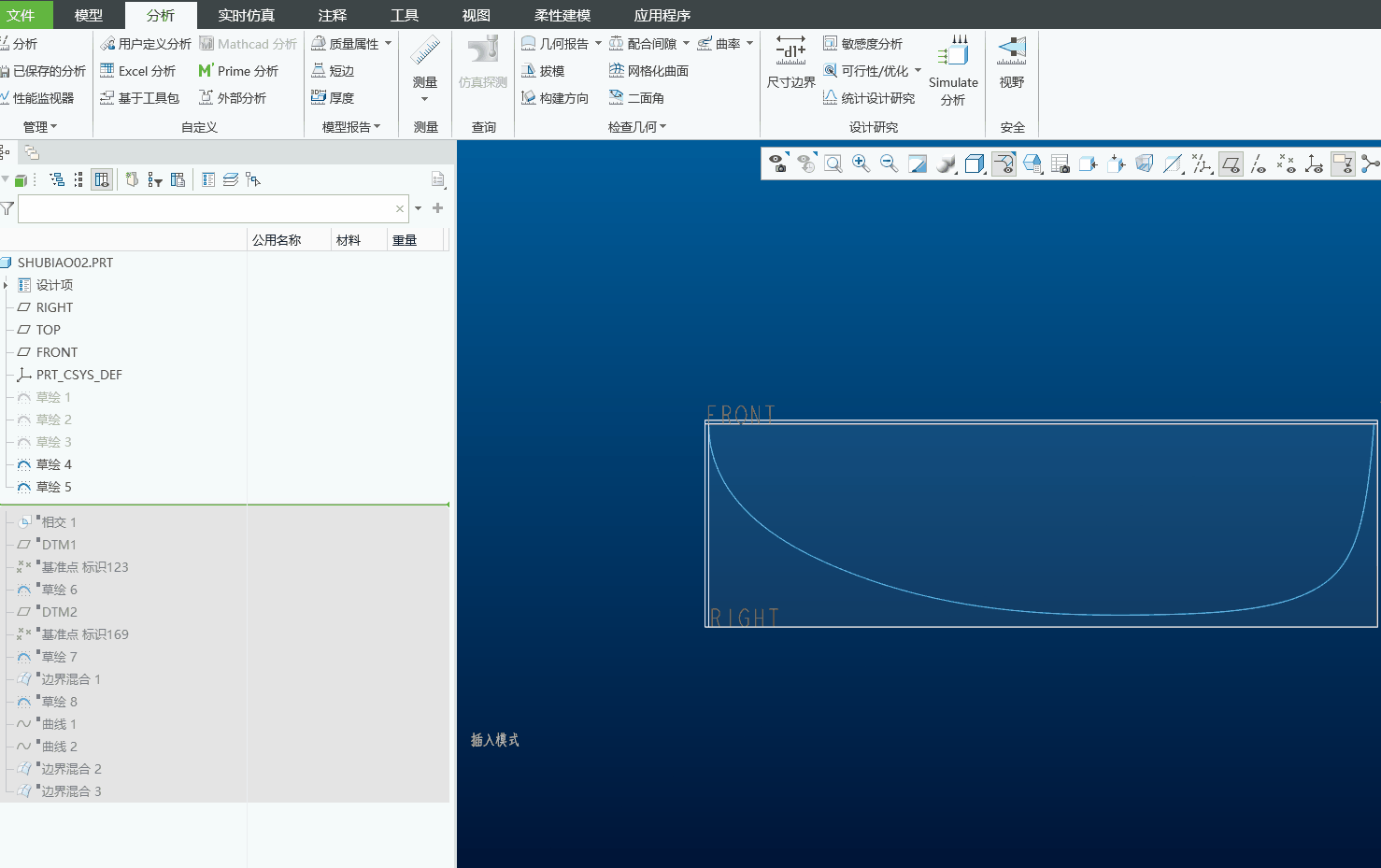Open the 尺寸边界 dimension bound tool
The width and height of the screenshot is (1381, 868).
[x=790, y=64]
